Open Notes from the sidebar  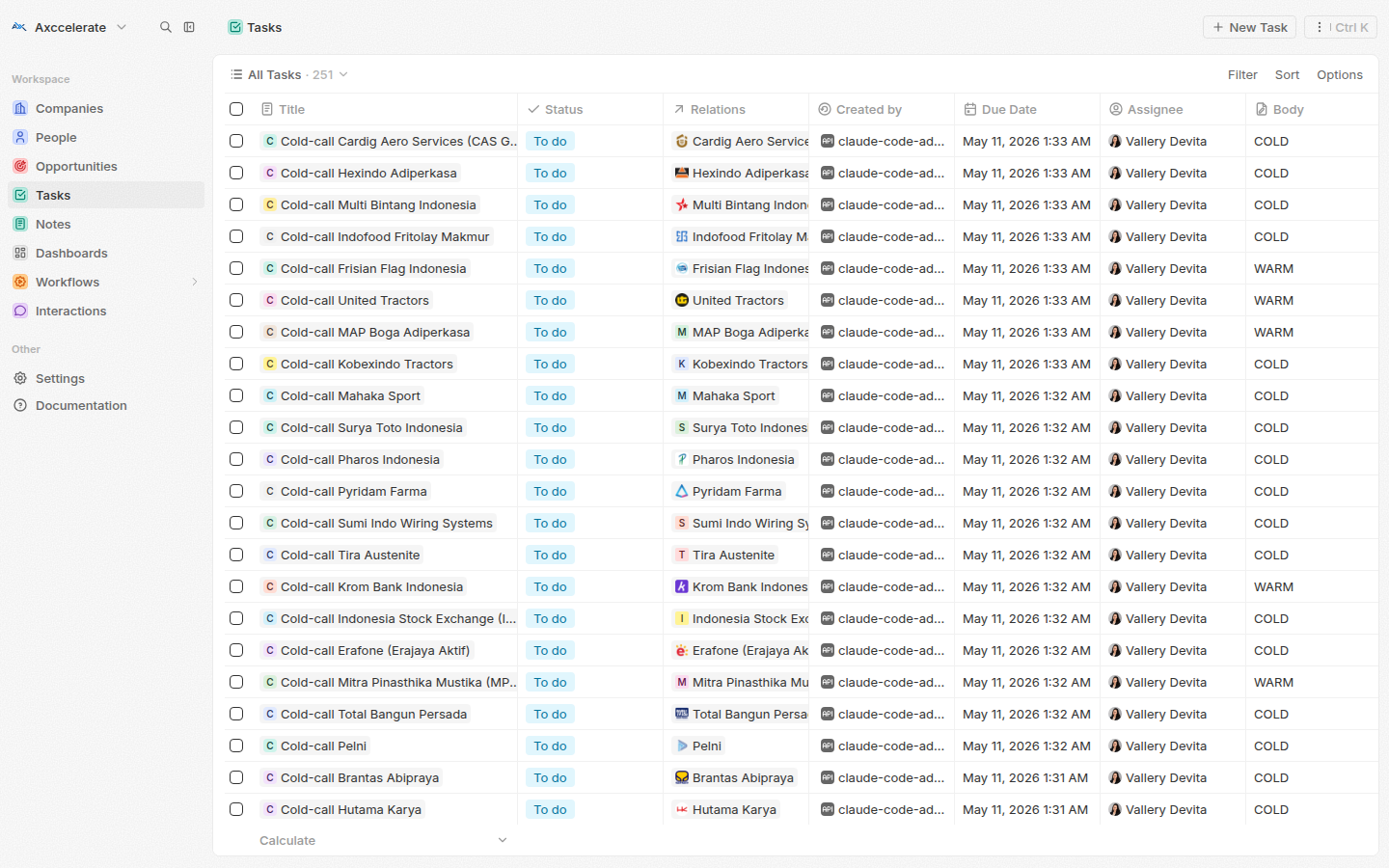[106, 224]
